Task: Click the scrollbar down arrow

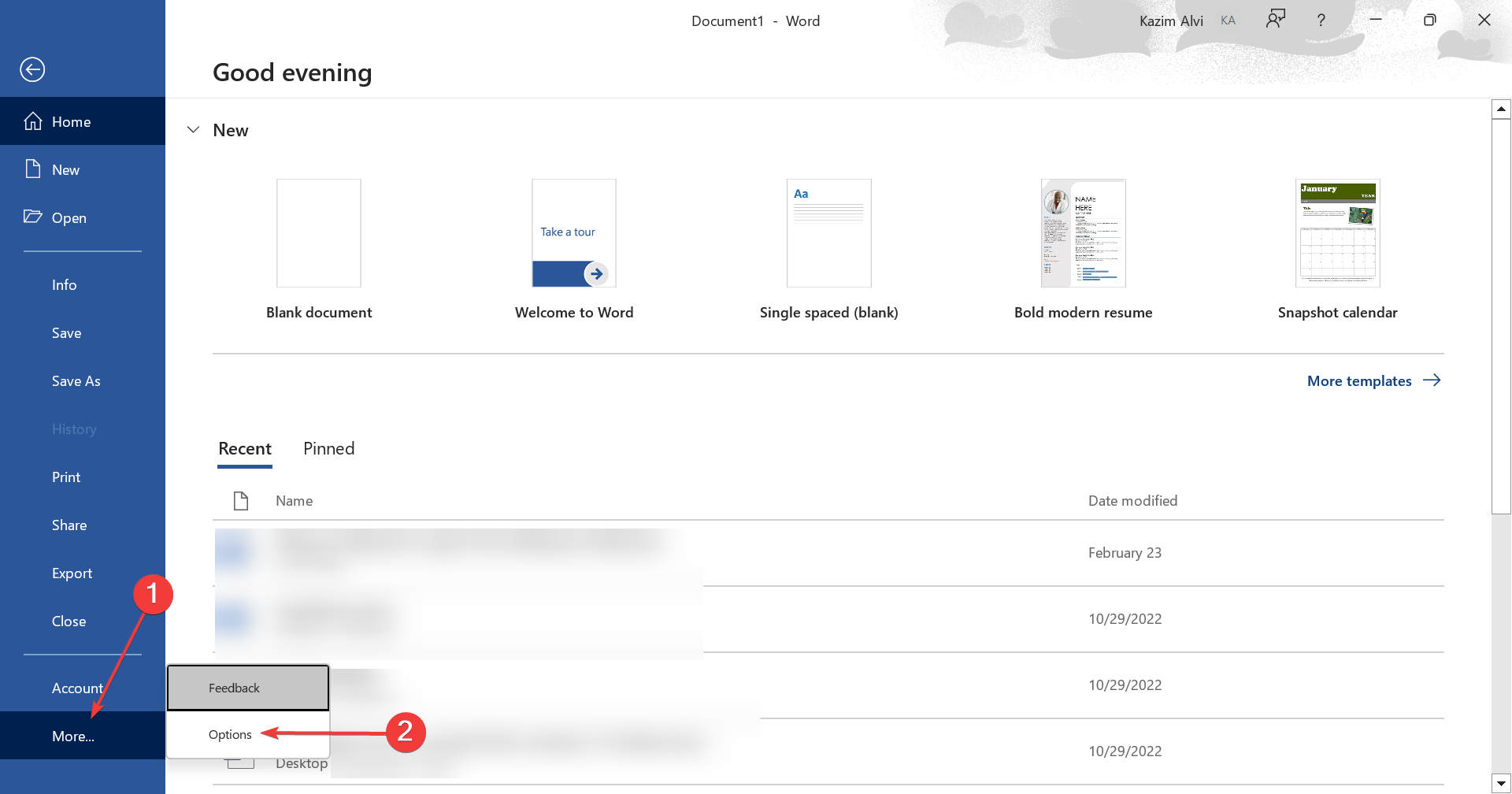Action: [x=1502, y=784]
